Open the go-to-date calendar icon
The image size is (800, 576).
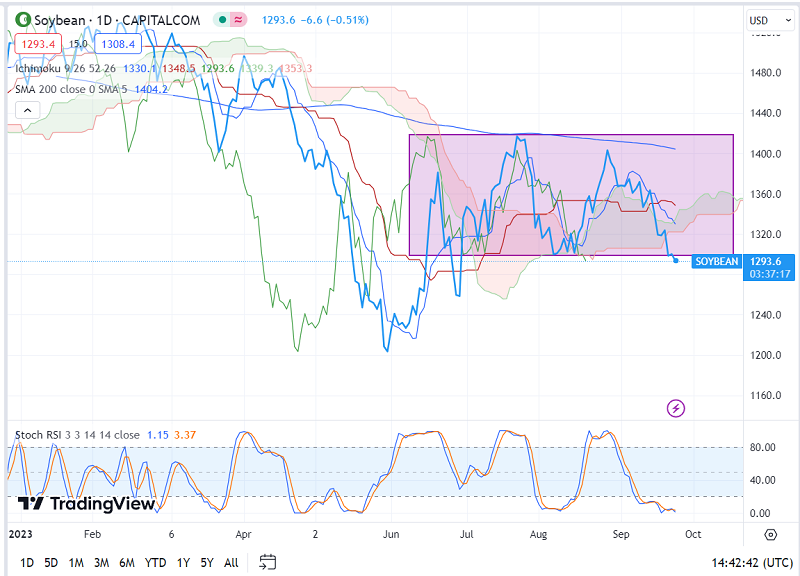coord(267,562)
